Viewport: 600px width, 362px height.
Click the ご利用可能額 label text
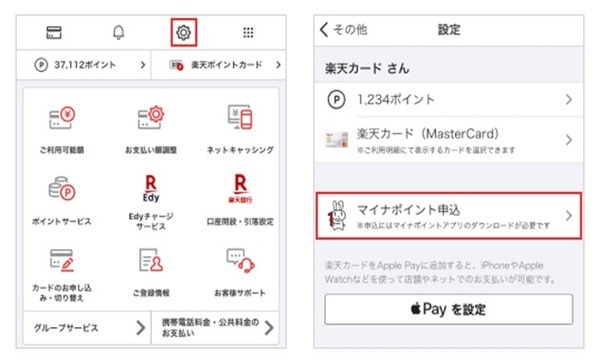pyautogui.click(x=62, y=150)
